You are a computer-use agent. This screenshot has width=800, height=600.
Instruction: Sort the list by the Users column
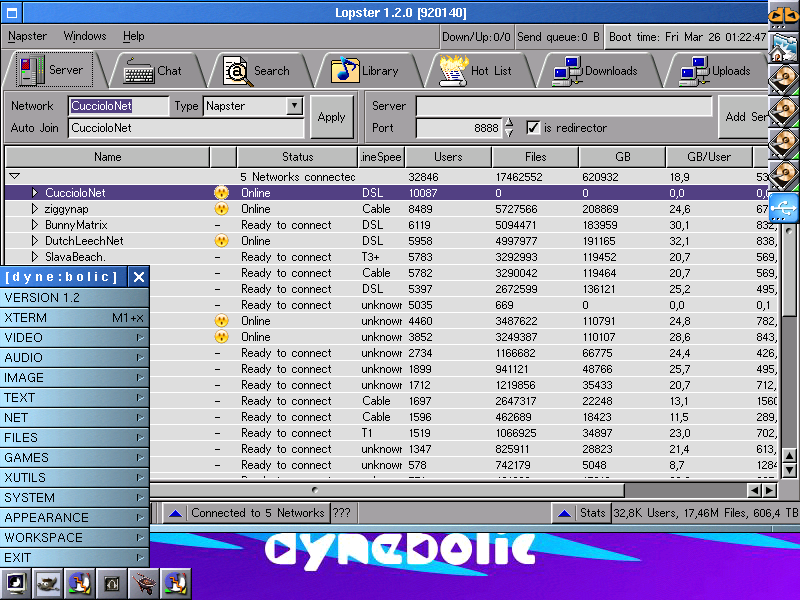pyautogui.click(x=448, y=157)
